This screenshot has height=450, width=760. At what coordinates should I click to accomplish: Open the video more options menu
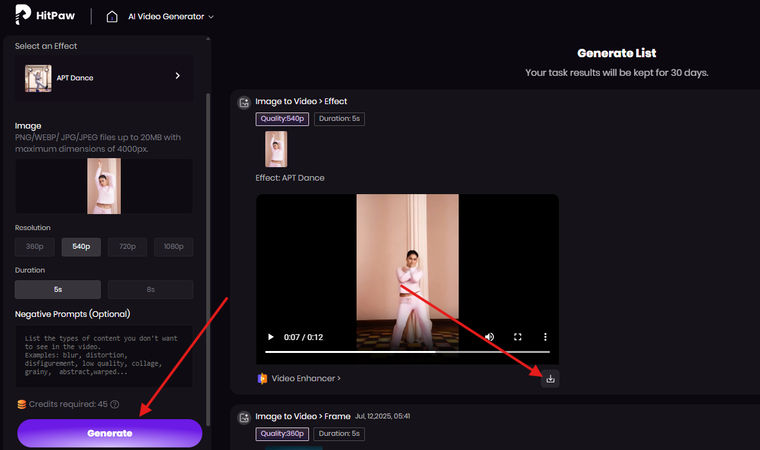click(x=545, y=337)
